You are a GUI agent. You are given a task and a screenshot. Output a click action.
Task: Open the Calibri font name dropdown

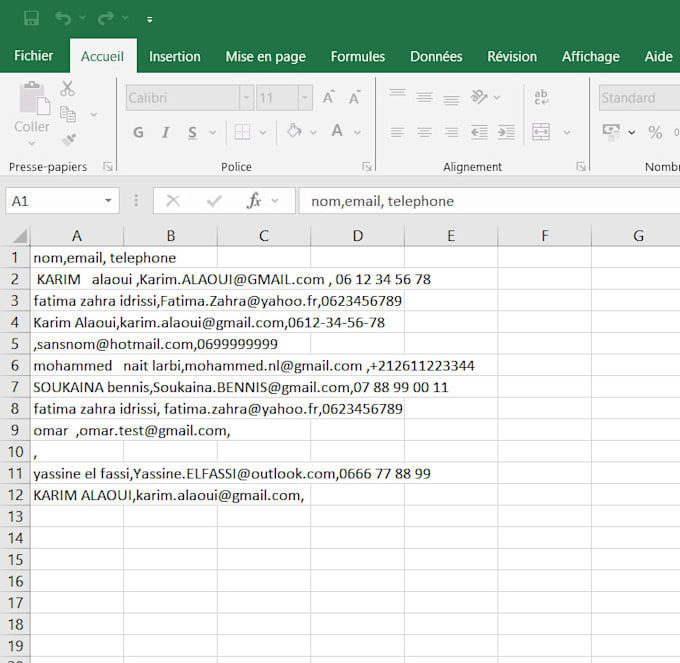click(x=246, y=98)
